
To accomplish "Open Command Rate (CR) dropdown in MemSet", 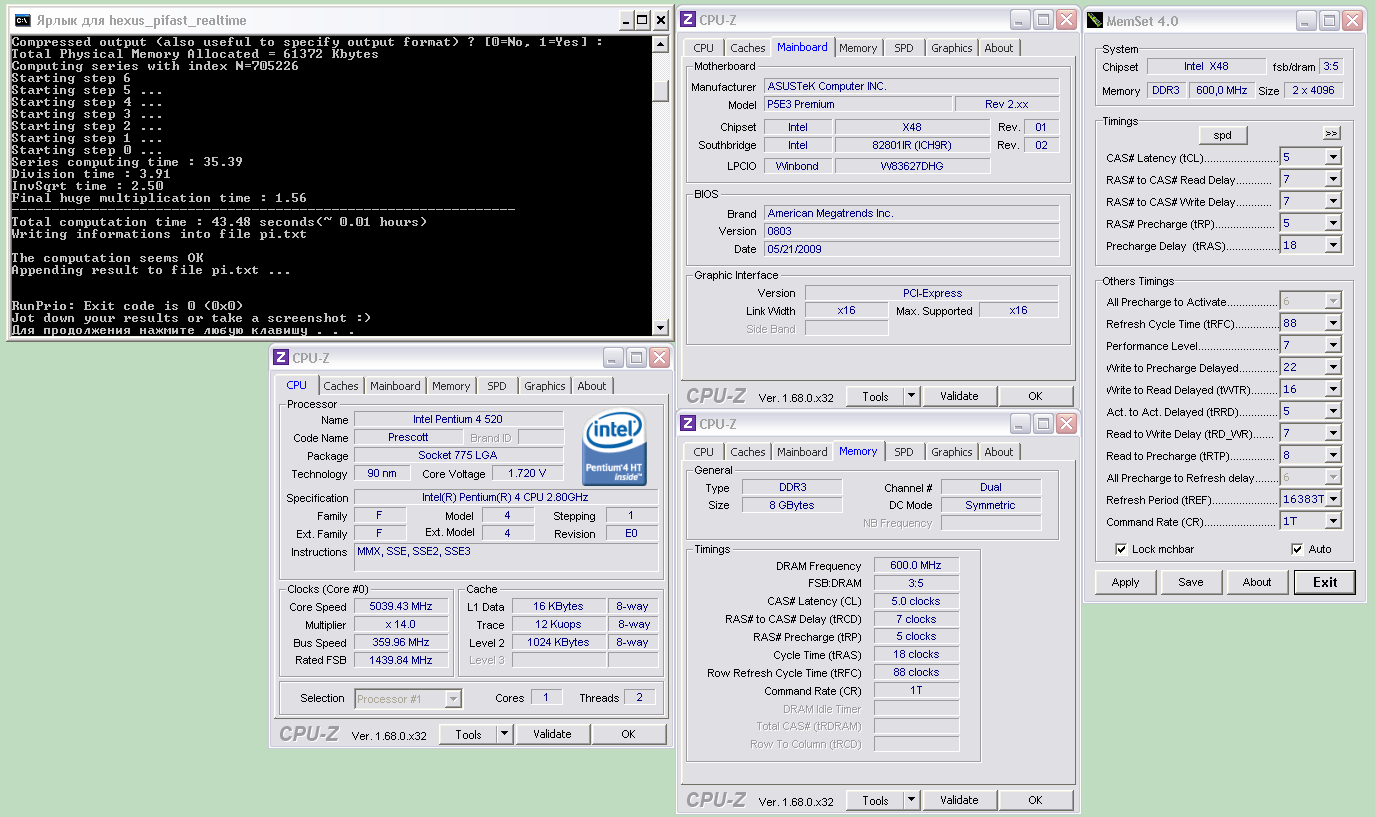I will tap(1333, 521).
